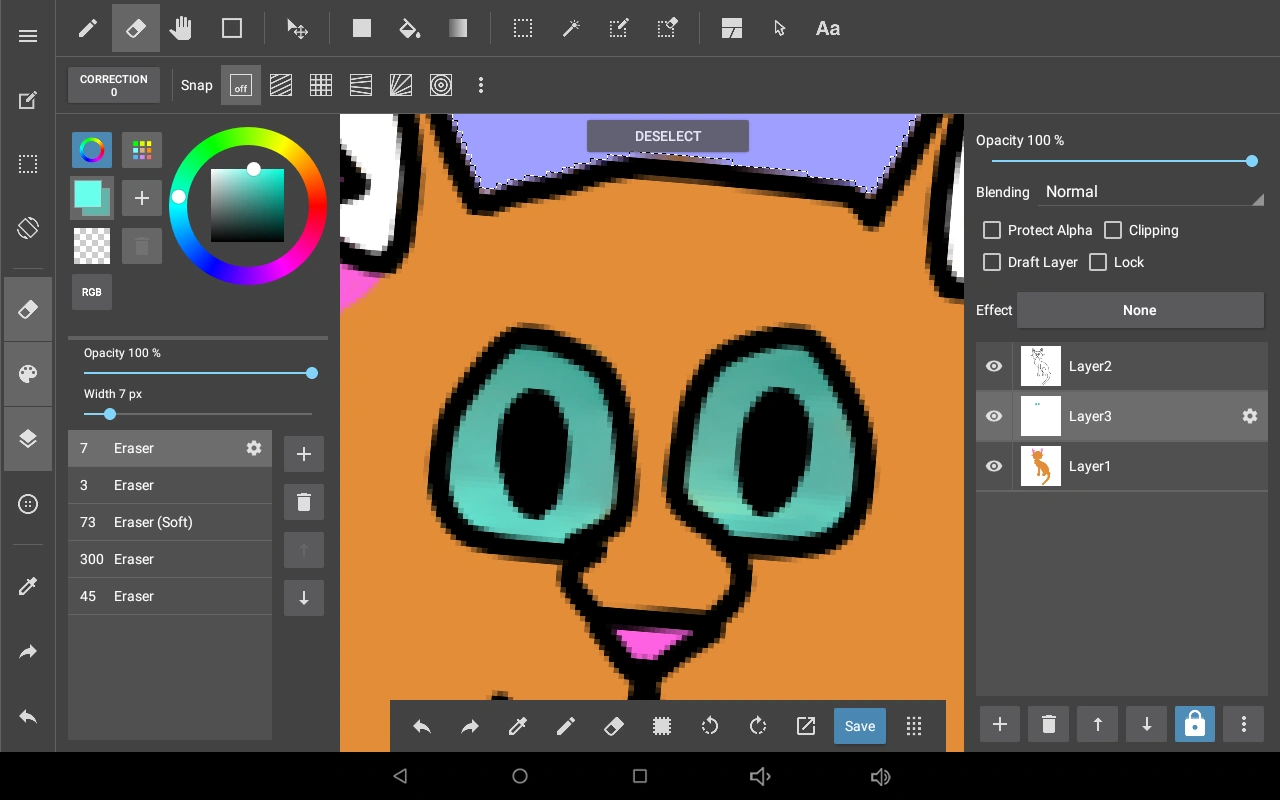Select the Layer1 thumbnail
This screenshot has height=800, width=1280.
point(1041,467)
